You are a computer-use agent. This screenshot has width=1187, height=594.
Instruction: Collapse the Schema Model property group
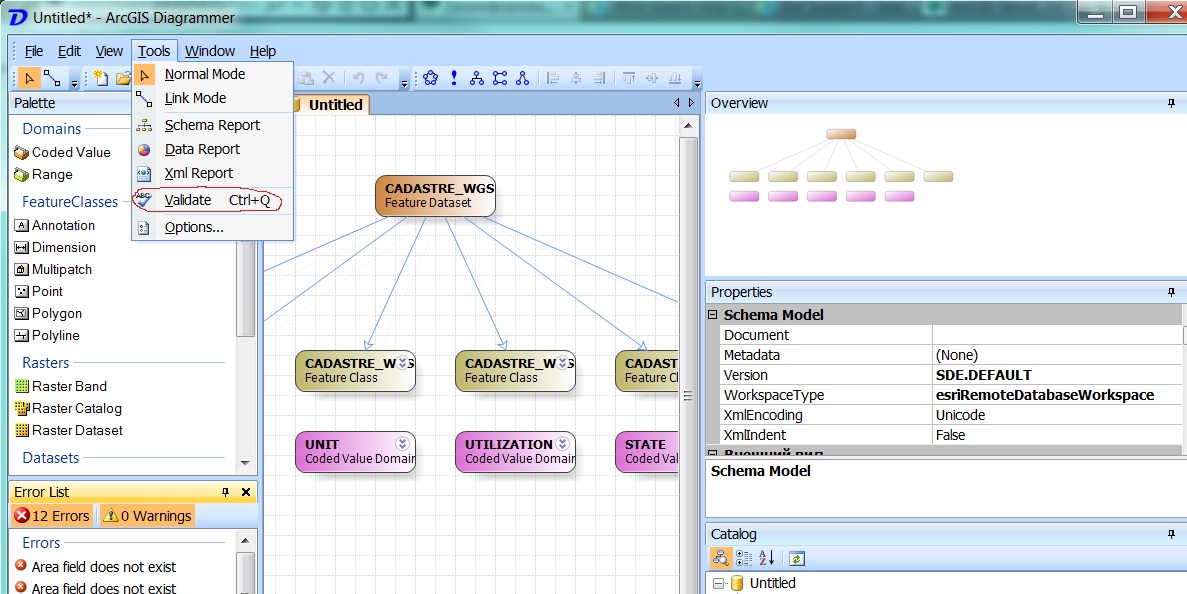pos(712,315)
